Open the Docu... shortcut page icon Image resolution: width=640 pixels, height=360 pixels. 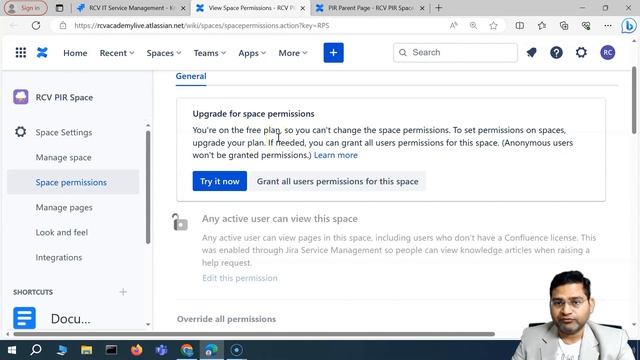(x=24, y=318)
